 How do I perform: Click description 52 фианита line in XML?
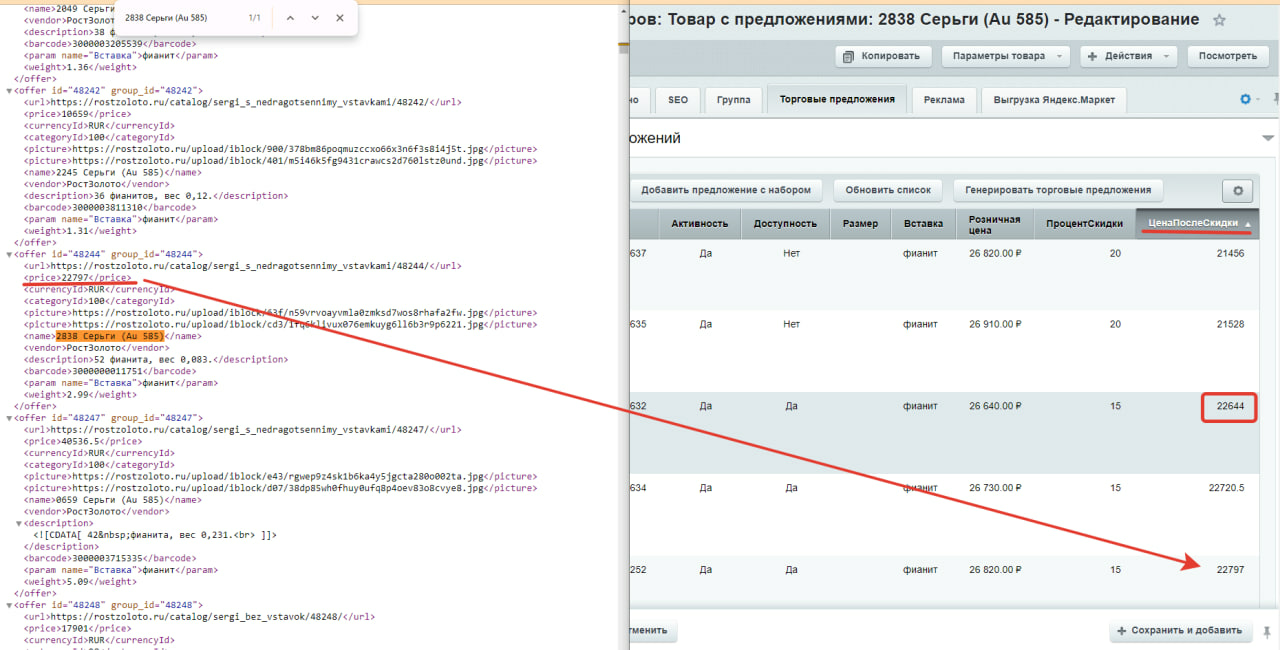tap(156, 359)
